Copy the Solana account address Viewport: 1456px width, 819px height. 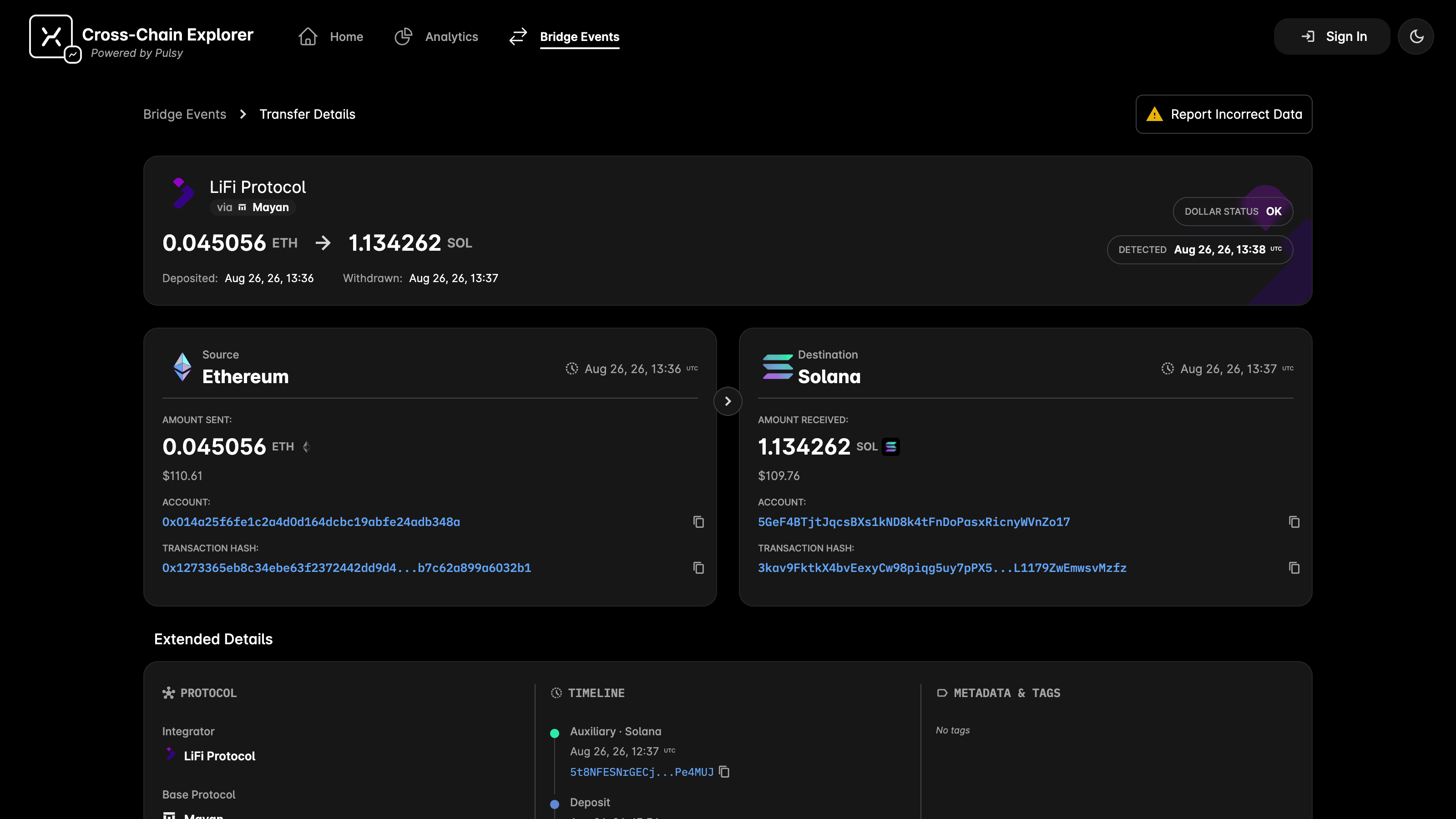[x=1294, y=522]
